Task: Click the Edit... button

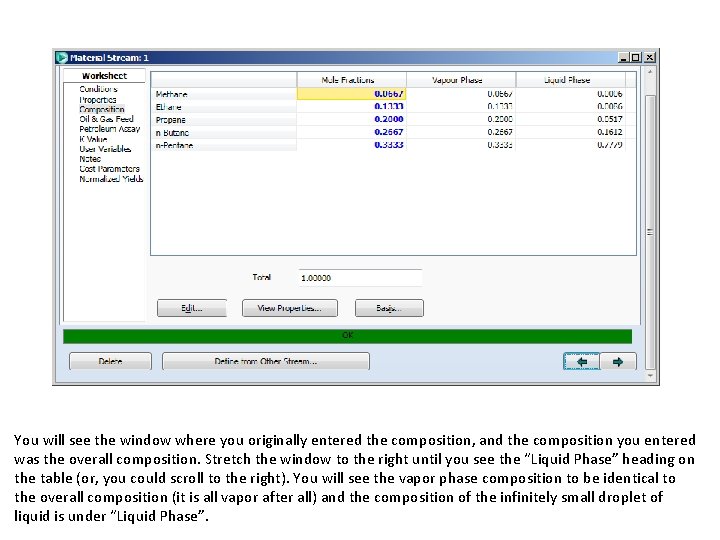Action: (x=192, y=308)
